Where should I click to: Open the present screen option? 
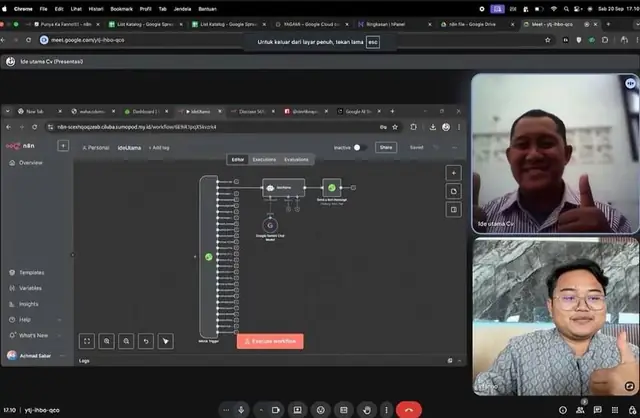tap(297, 410)
